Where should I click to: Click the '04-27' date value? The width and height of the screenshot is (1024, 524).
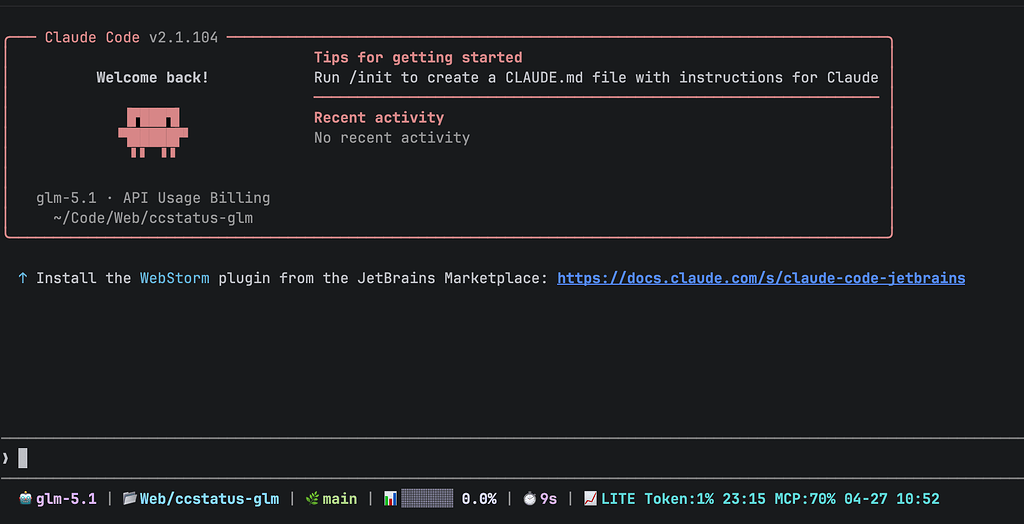(866, 499)
